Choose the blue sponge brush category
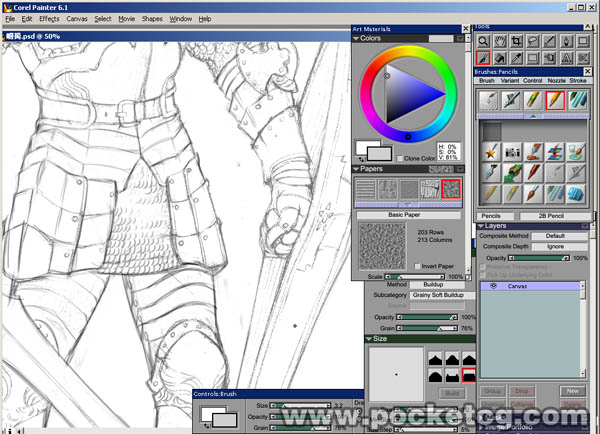Screen dimensions: 600x434 (x=576, y=193)
